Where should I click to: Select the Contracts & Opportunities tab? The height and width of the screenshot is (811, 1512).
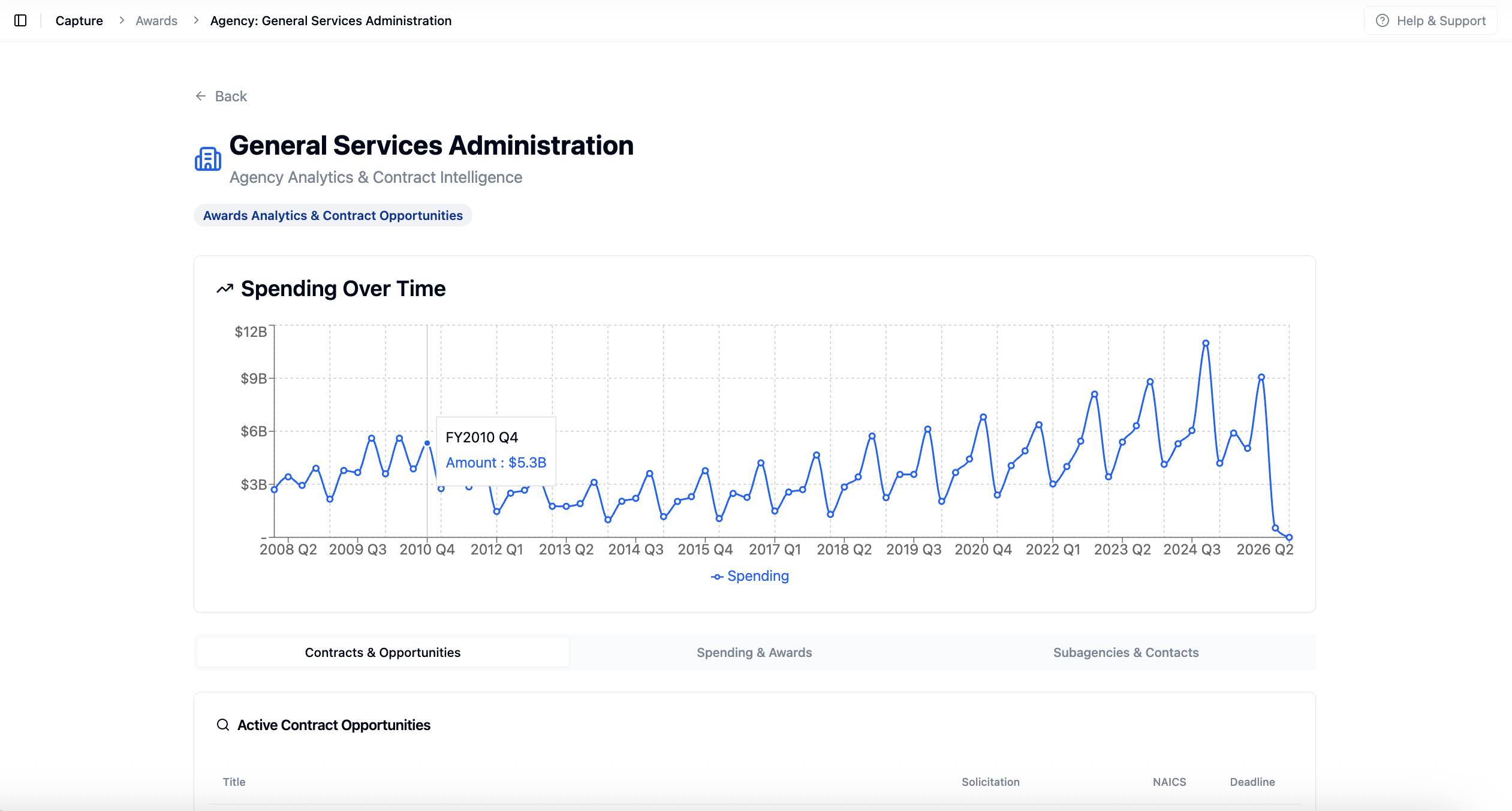coord(382,652)
